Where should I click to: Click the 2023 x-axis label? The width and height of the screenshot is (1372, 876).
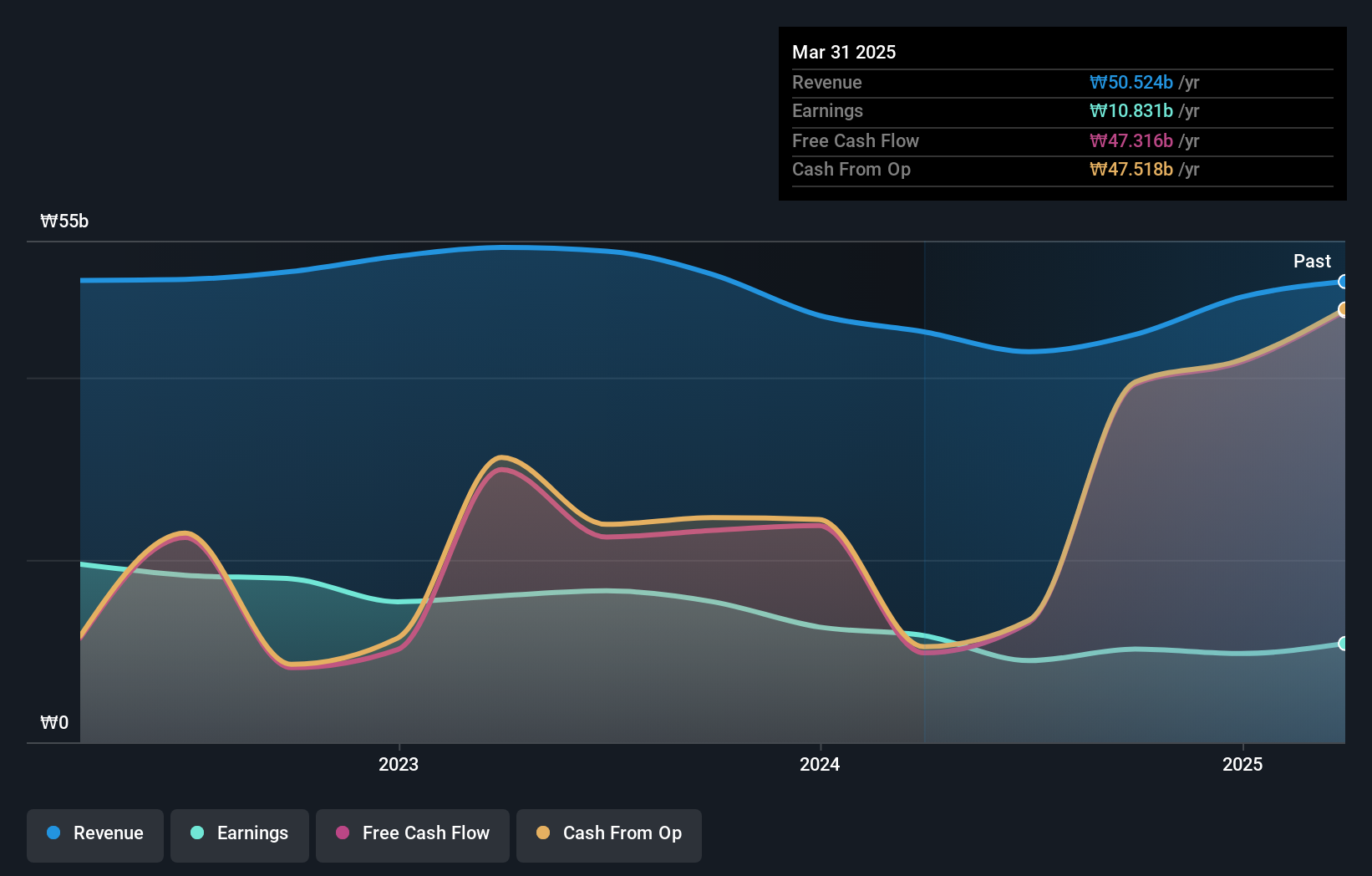[x=399, y=764]
